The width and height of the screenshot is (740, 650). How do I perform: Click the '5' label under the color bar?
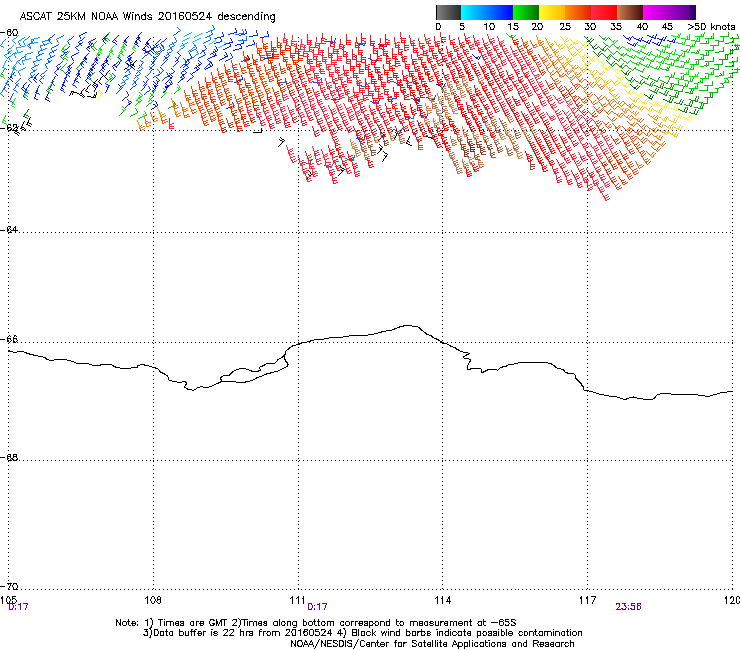tap(462, 27)
